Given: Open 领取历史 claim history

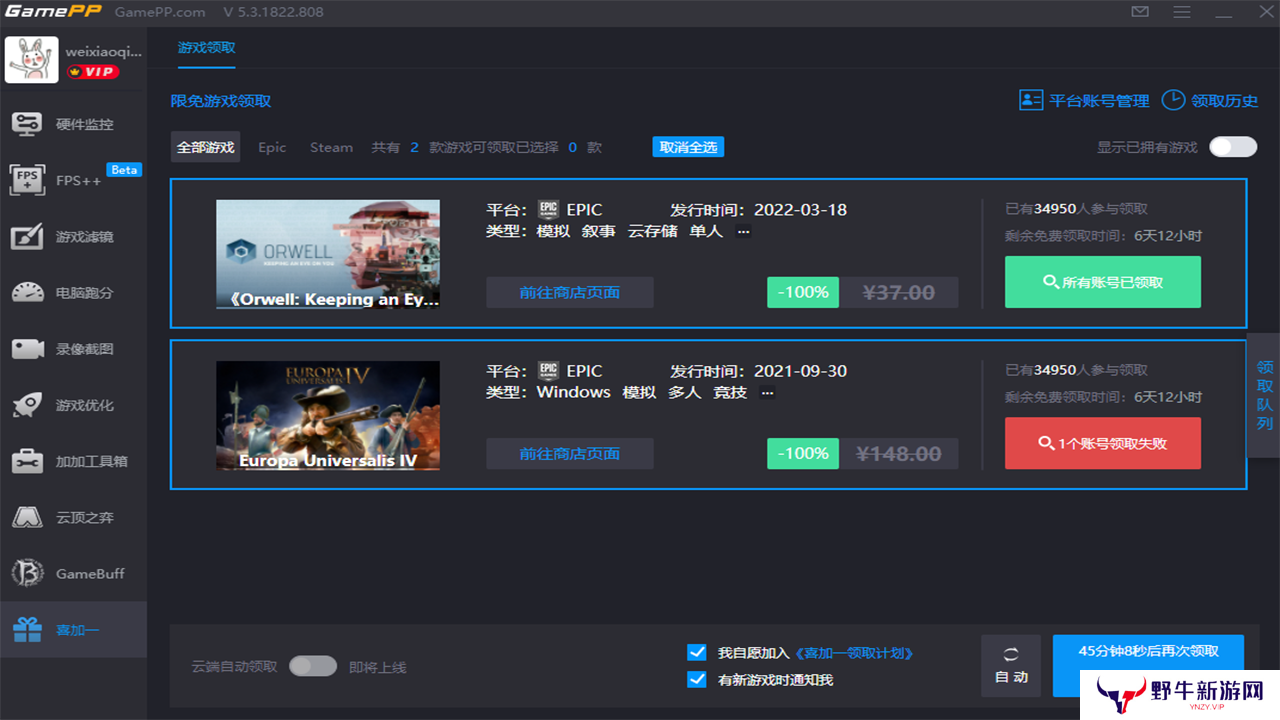Looking at the screenshot, I should (1210, 101).
